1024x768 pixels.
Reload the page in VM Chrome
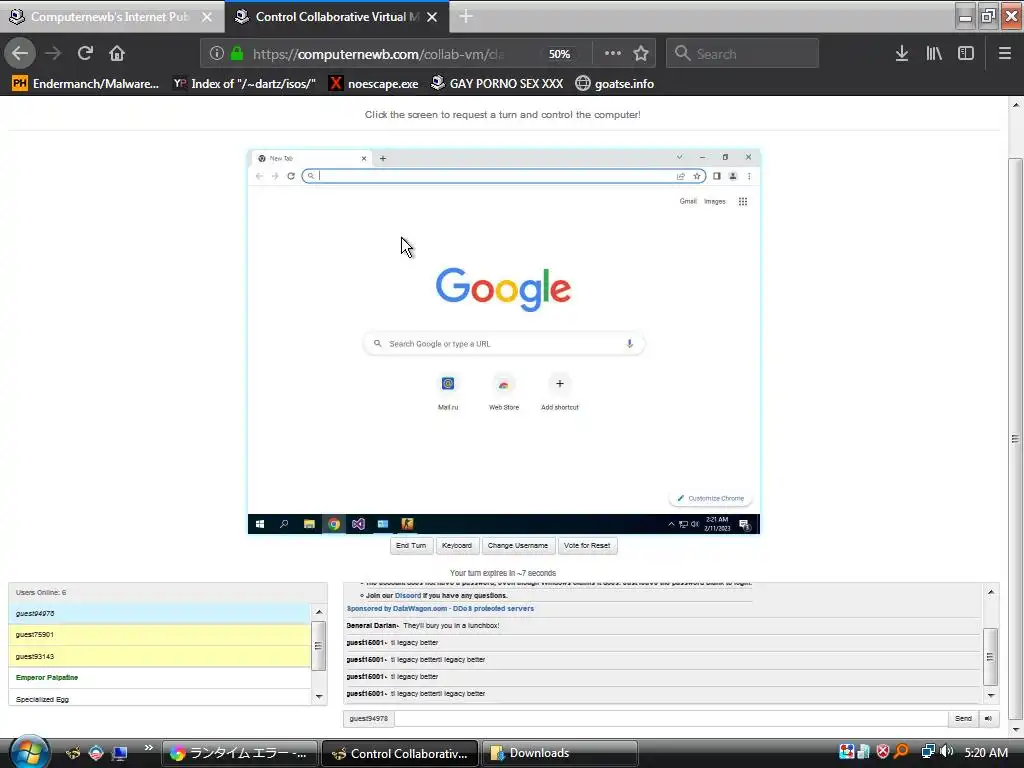291,176
